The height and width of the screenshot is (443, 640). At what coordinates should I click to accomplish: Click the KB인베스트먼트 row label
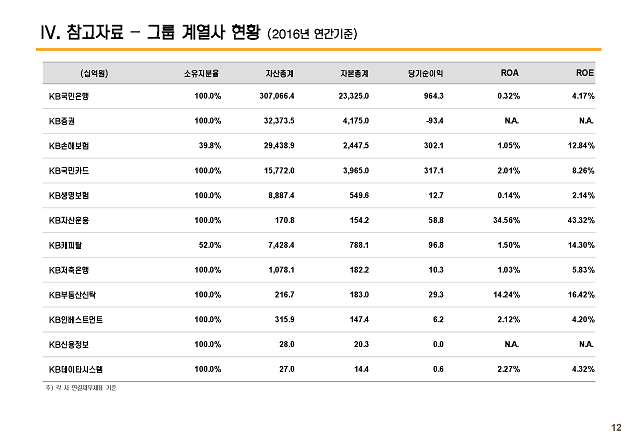coord(76,320)
